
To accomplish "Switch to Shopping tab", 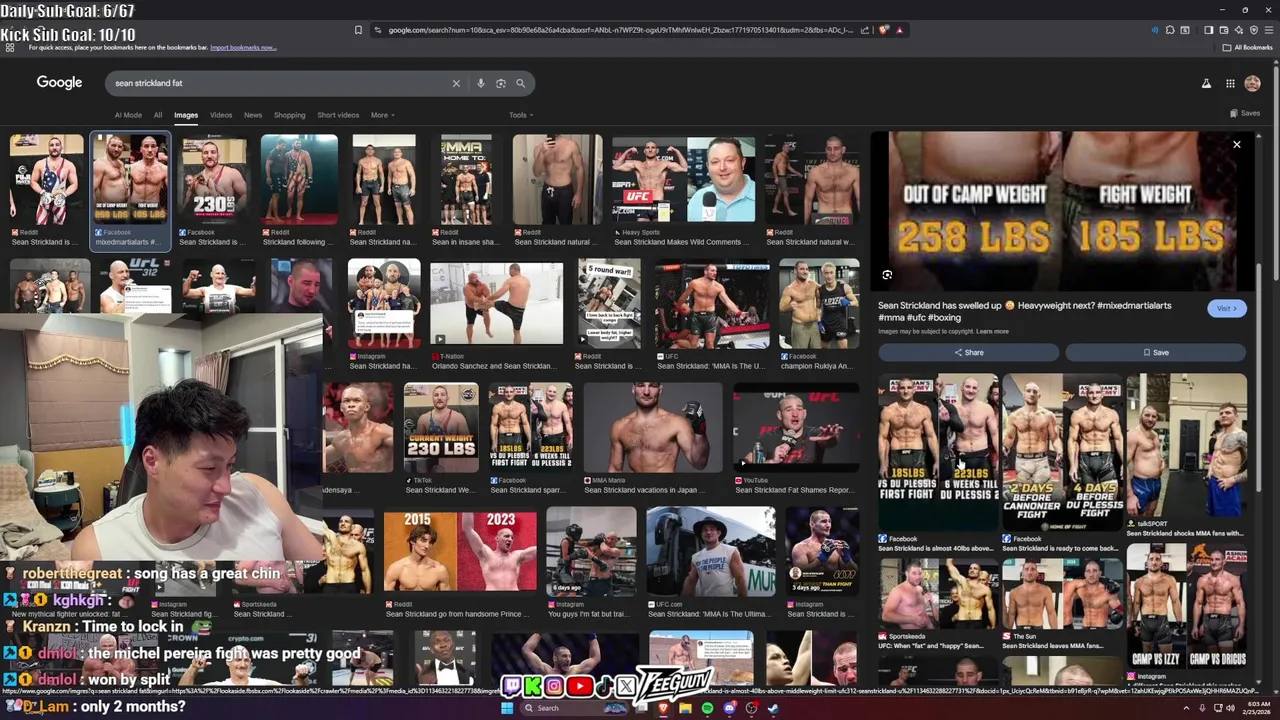I will pyautogui.click(x=289, y=115).
